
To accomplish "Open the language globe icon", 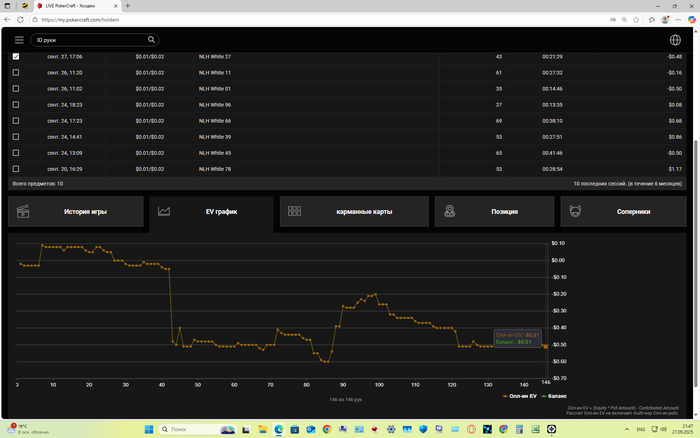I will (675, 40).
